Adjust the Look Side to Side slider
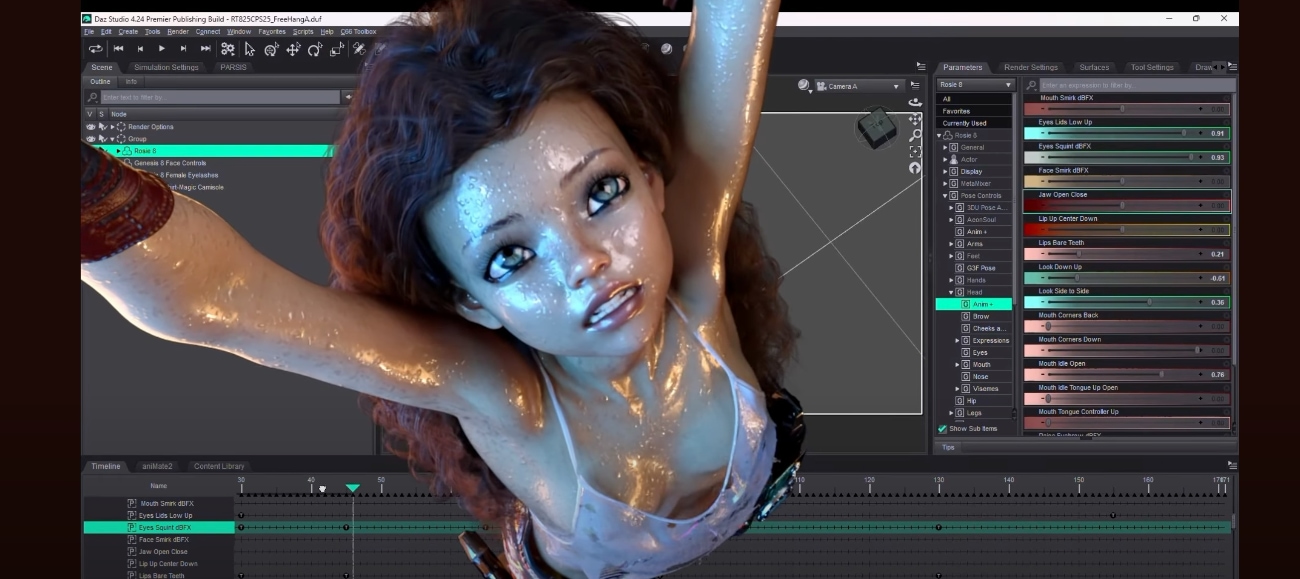The width and height of the screenshot is (1300, 579). tap(1126, 302)
